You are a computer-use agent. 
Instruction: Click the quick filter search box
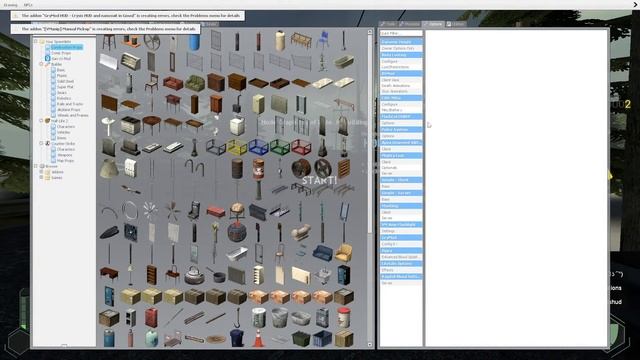(401, 33)
